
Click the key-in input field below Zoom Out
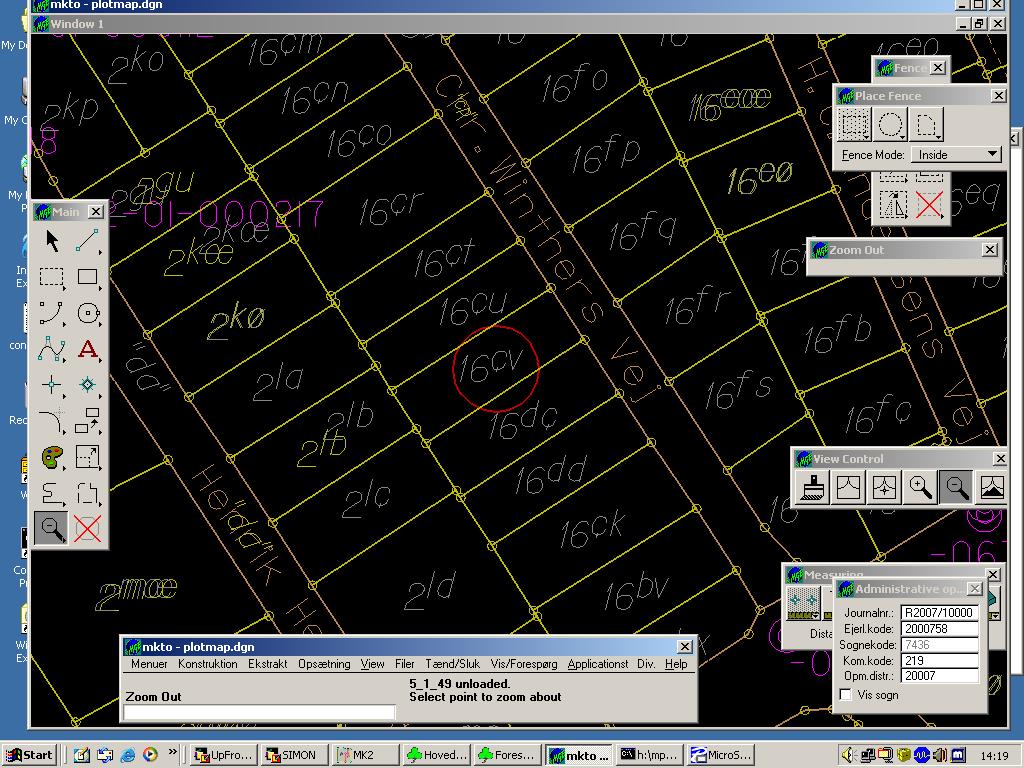point(259,712)
